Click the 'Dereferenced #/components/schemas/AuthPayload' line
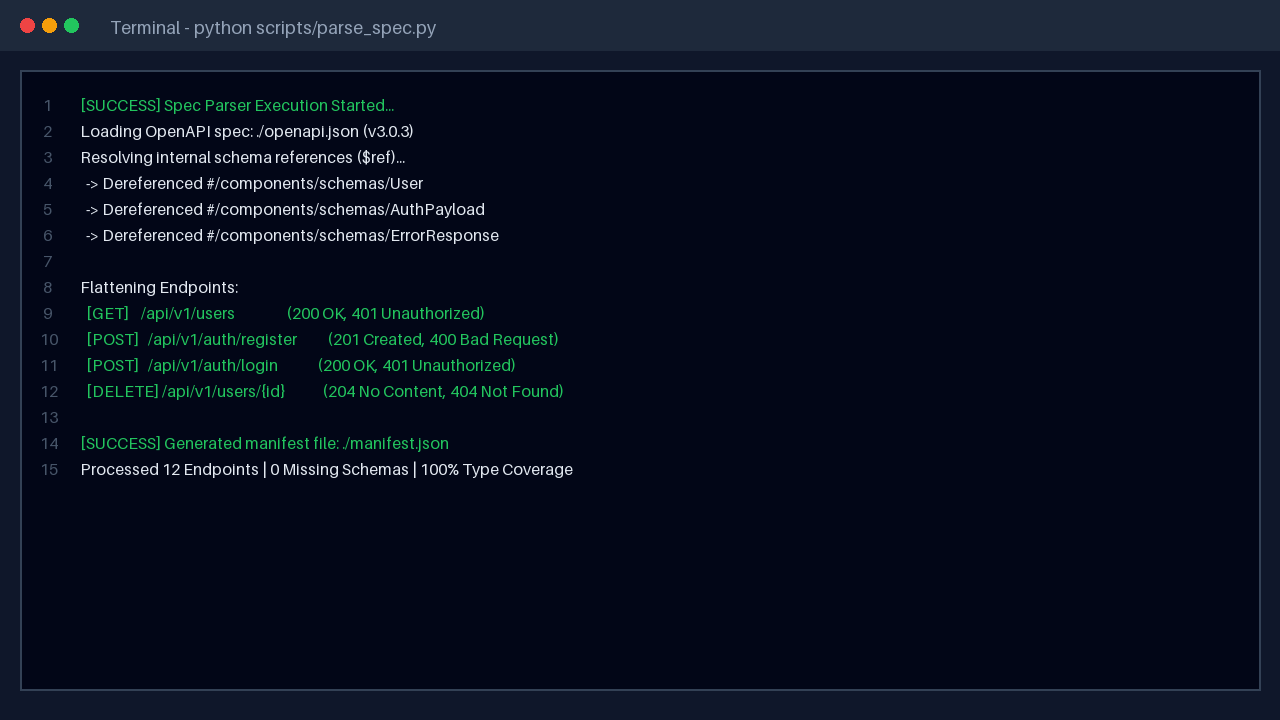 click(285, 210)
